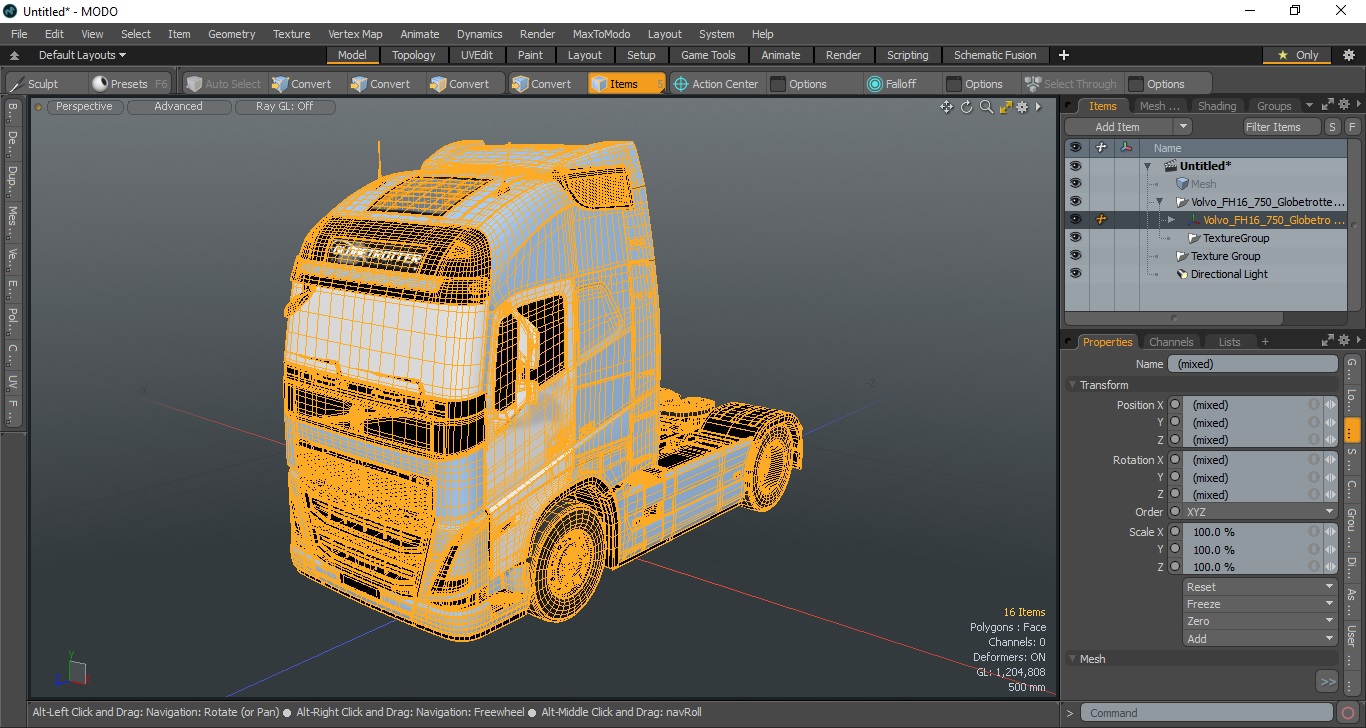Click the Add Item button
This screenshot has height=728, width=1366.
tap(1118, 127)
